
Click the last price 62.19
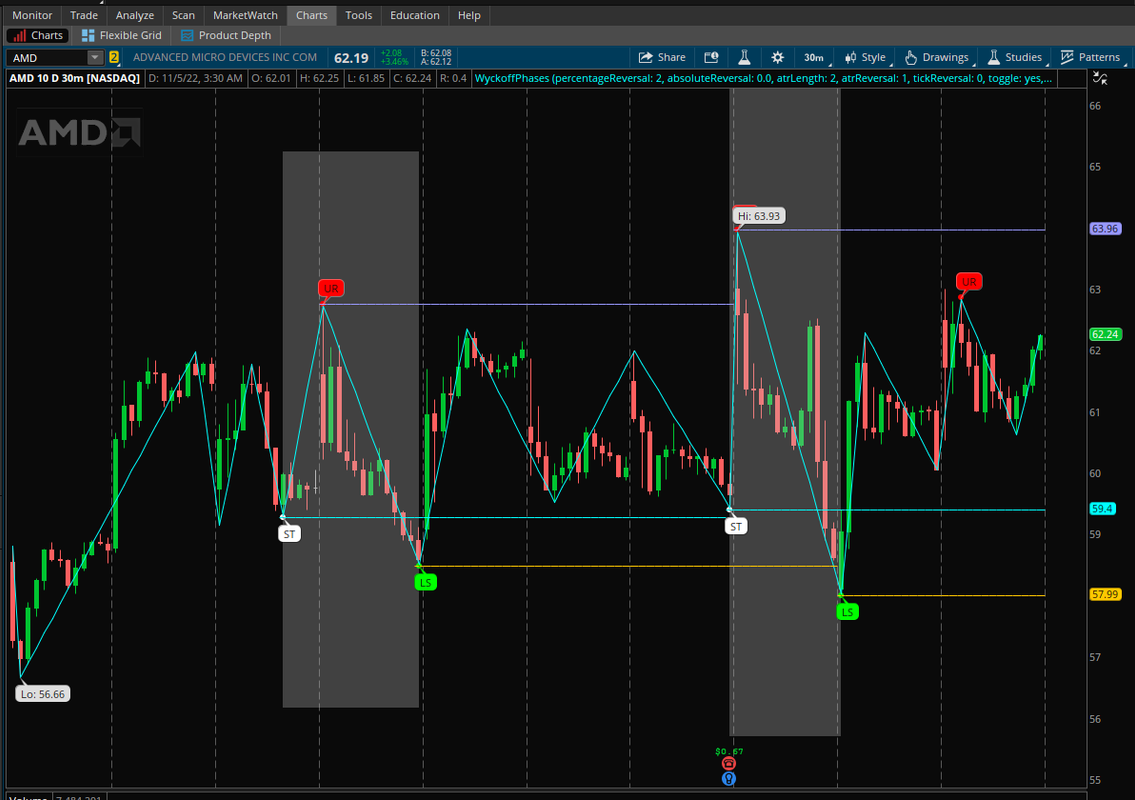pos(352,58)
